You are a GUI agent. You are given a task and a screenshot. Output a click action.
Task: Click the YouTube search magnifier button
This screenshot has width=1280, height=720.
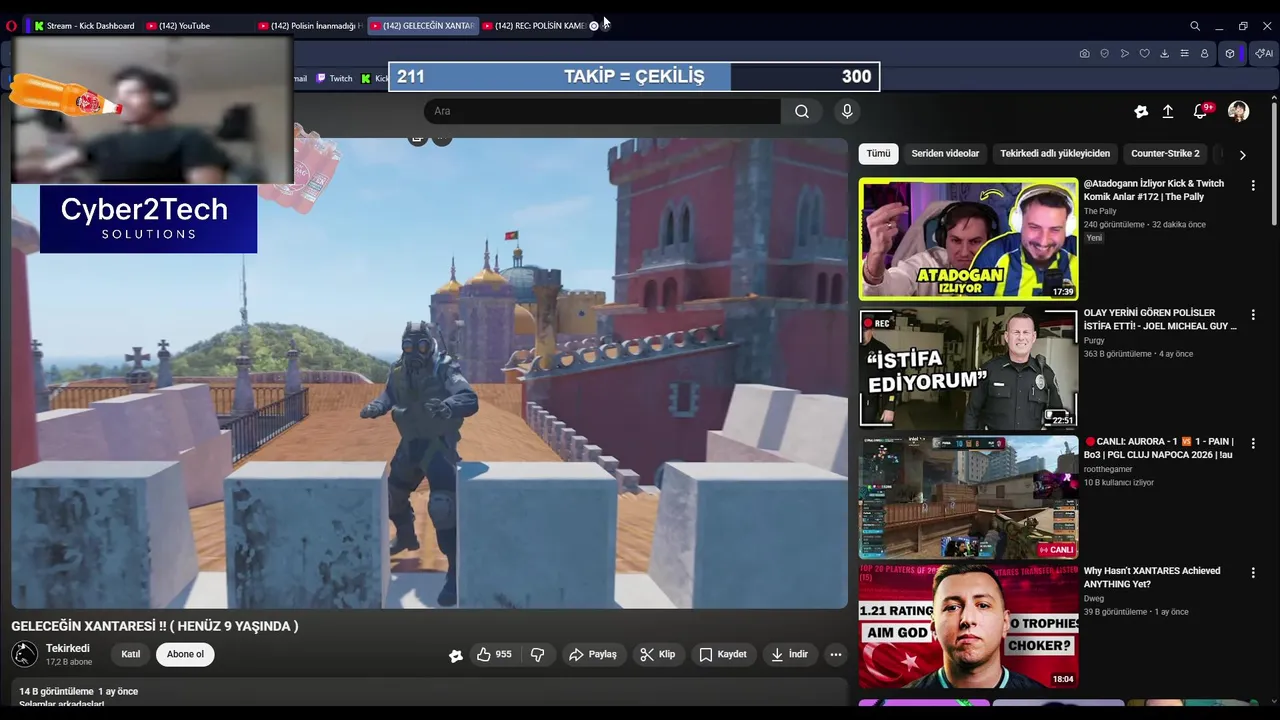click(x=802, y=111)
